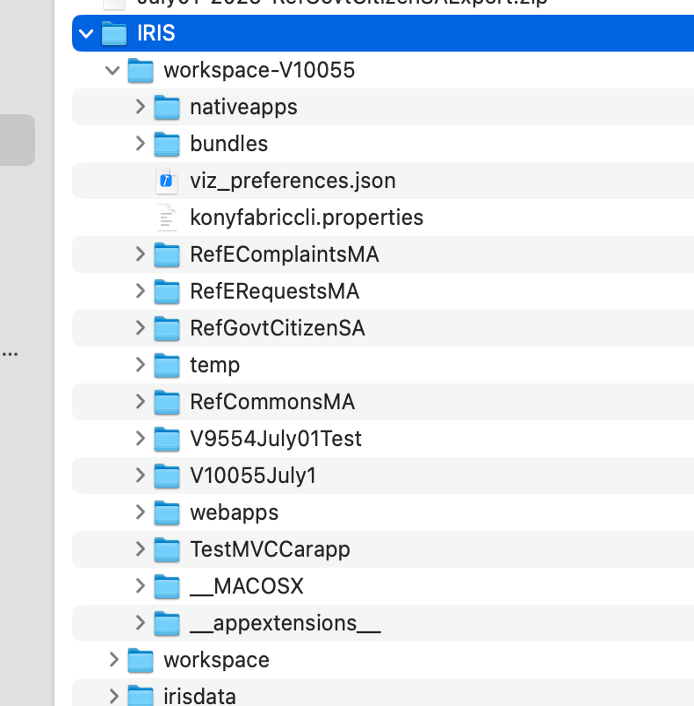The width and height of the screenshot is (694, 706).
Task: Select the RefEComplaintsMA folder name
Action: tap(285, 254)
